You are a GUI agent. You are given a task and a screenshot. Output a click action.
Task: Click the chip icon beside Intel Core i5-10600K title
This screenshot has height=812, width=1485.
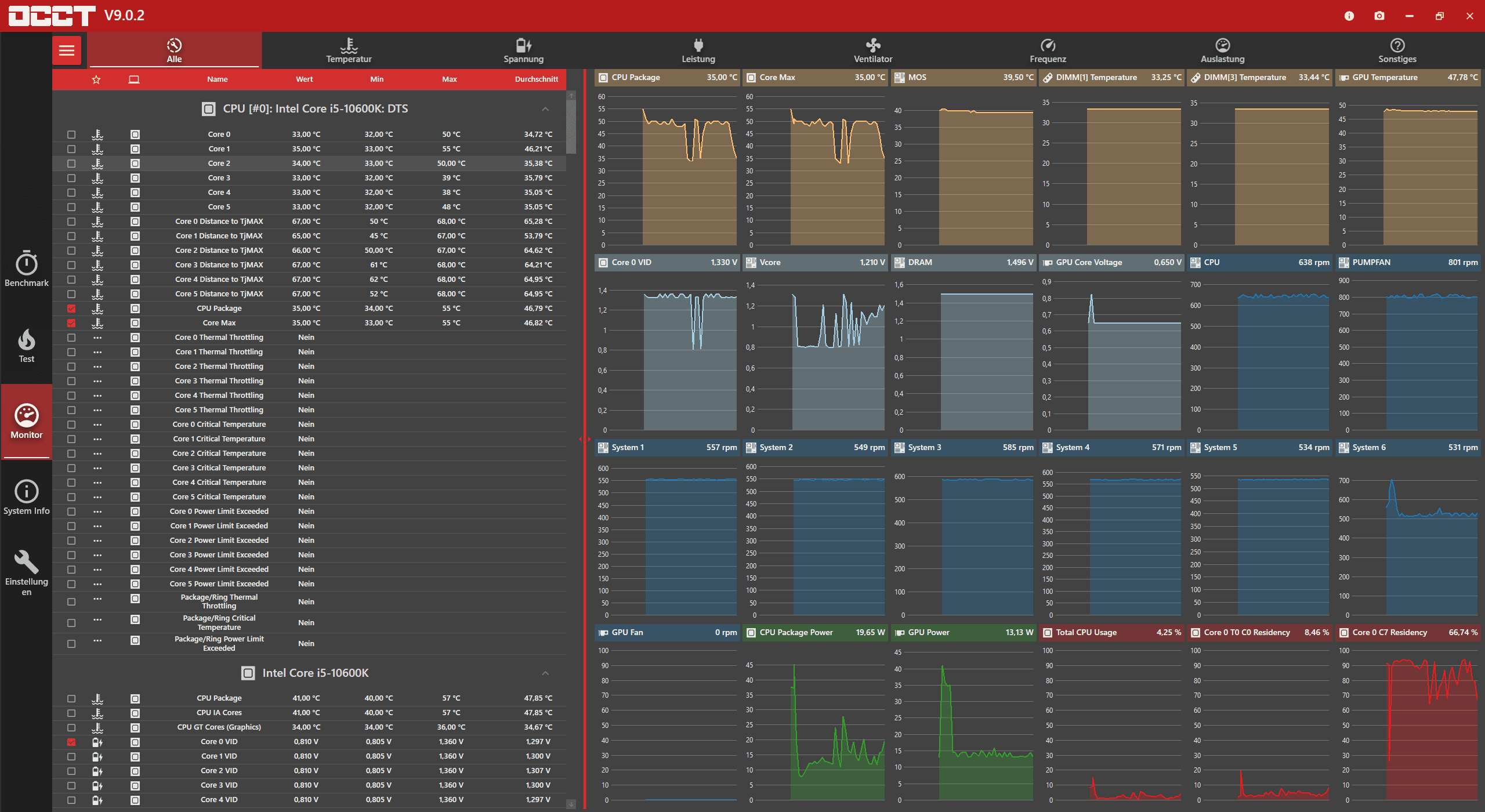click(248, 673)
